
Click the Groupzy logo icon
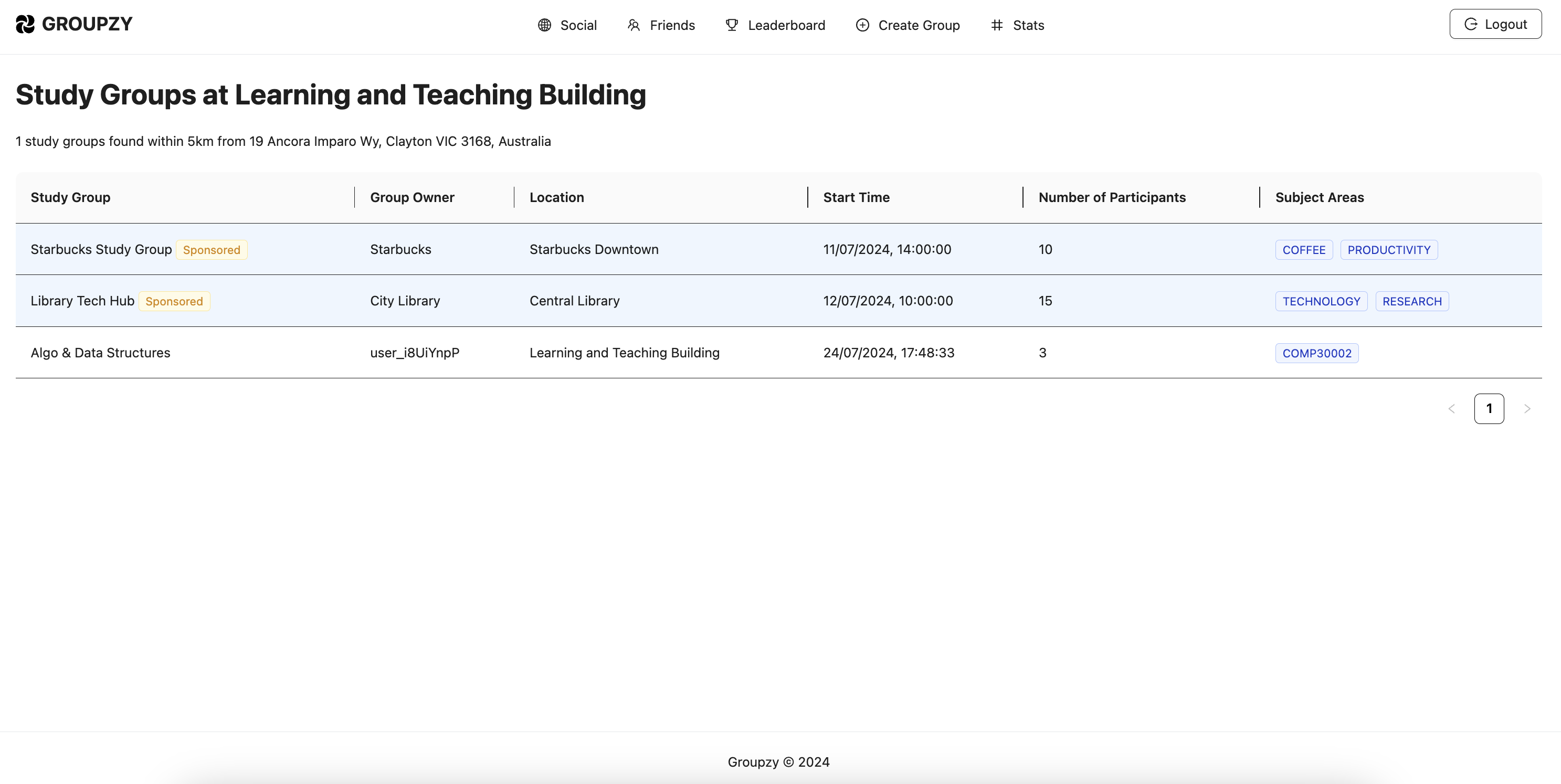25,24
